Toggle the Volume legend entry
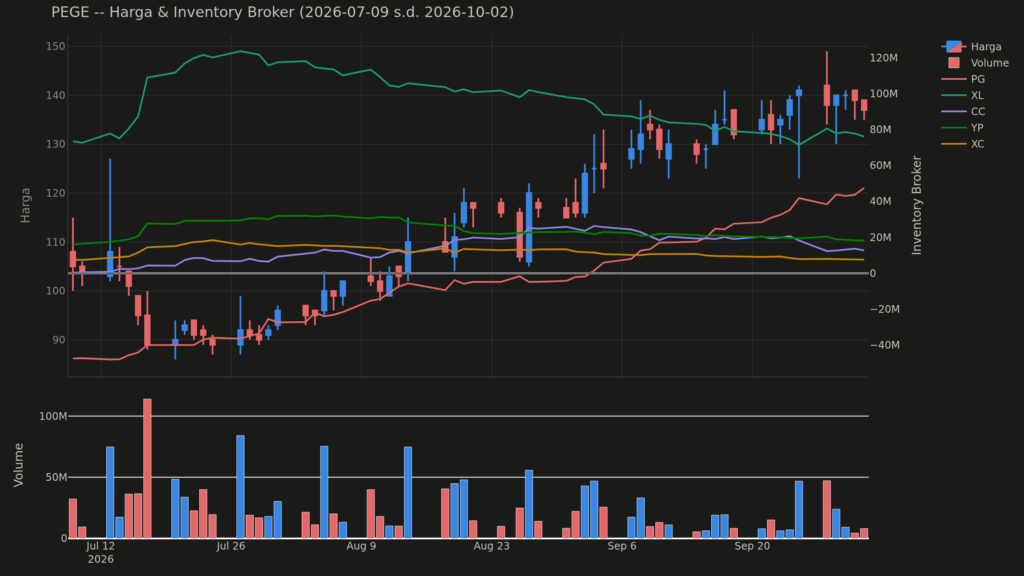Image resolution: width=1024 pixels, height=576 pixels. tap(976, 63)
